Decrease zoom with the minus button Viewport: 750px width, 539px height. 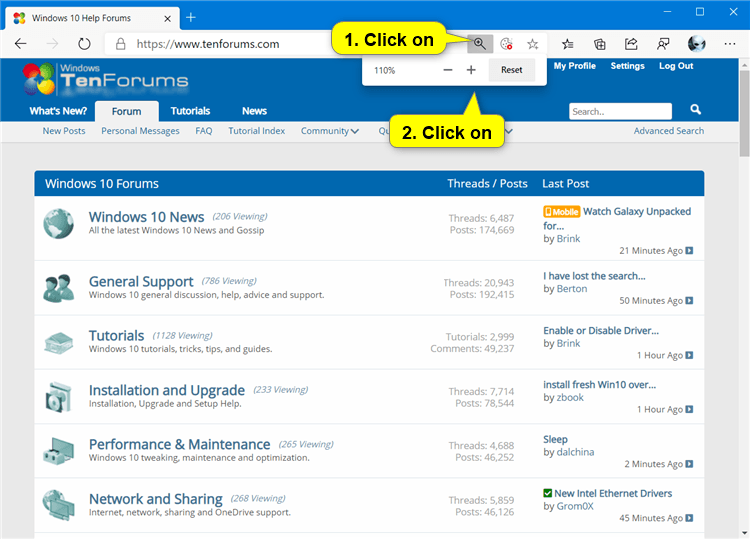click(x=448, y=70)
